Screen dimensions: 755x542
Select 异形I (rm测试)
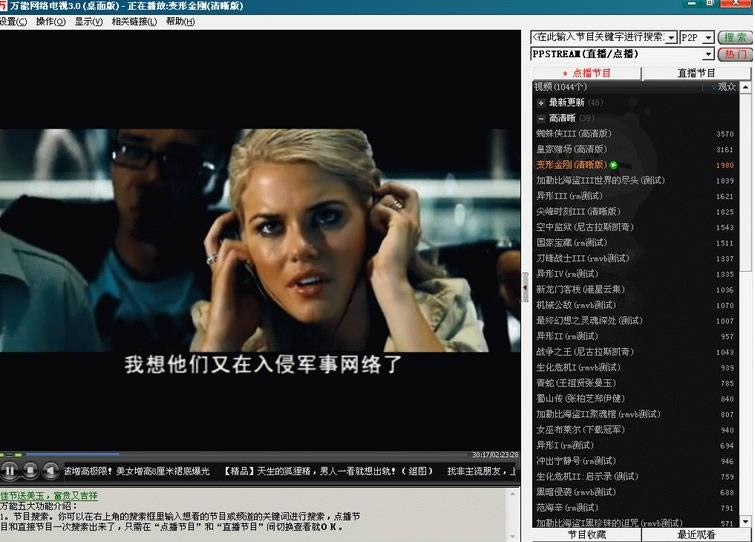coord(635,446)
